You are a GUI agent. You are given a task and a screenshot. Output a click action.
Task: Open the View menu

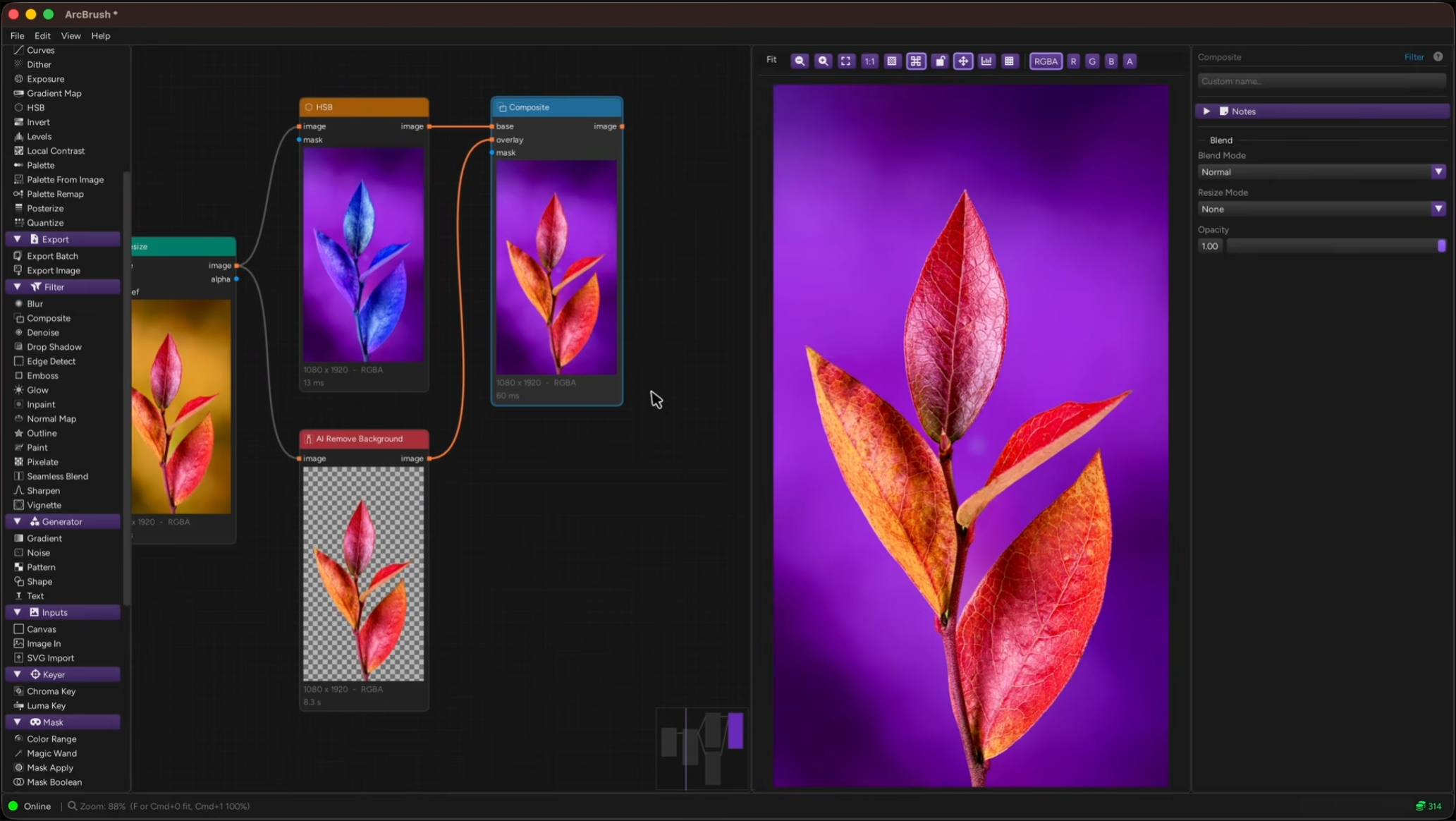point(71,36)
